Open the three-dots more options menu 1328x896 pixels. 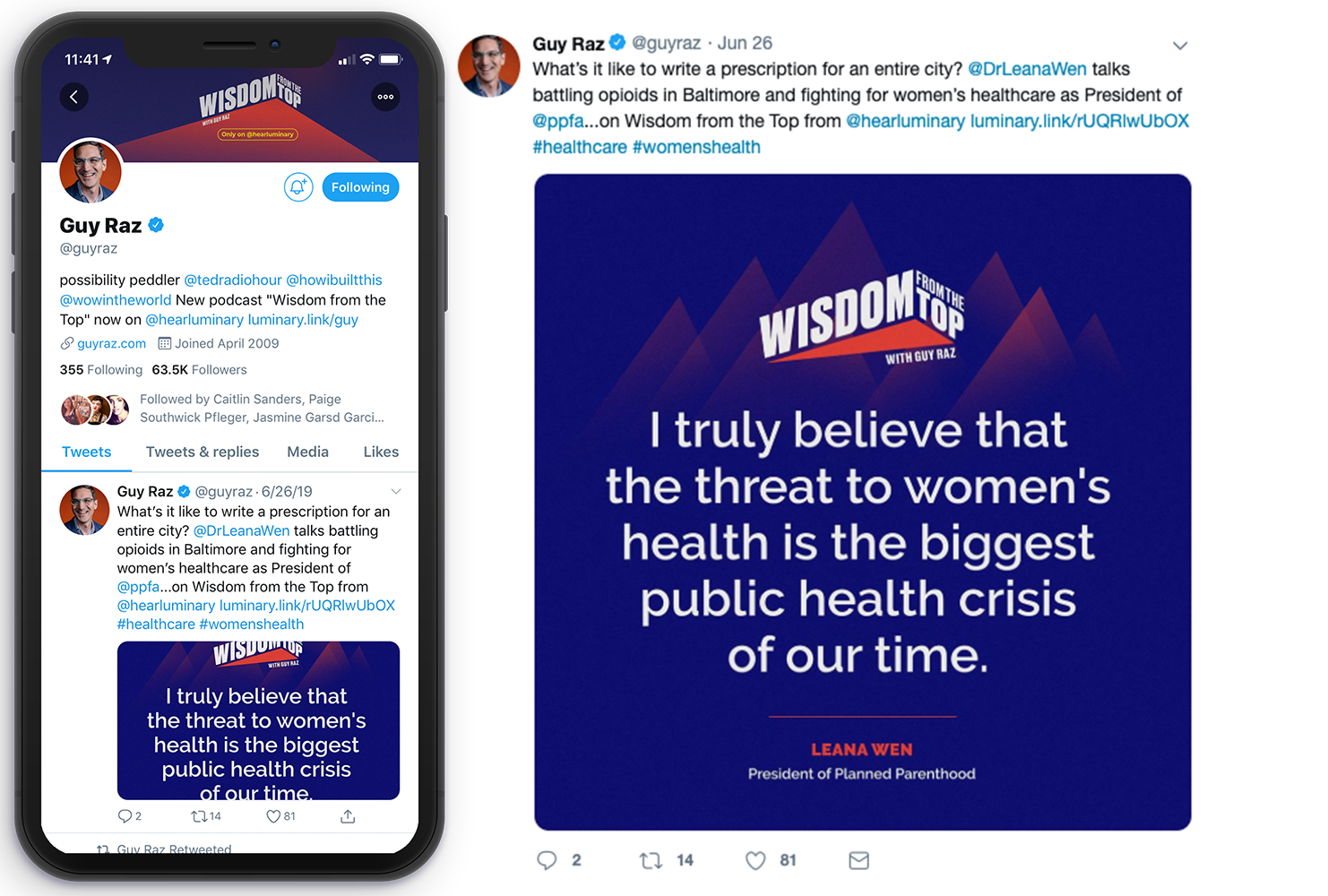pos(385,97)
